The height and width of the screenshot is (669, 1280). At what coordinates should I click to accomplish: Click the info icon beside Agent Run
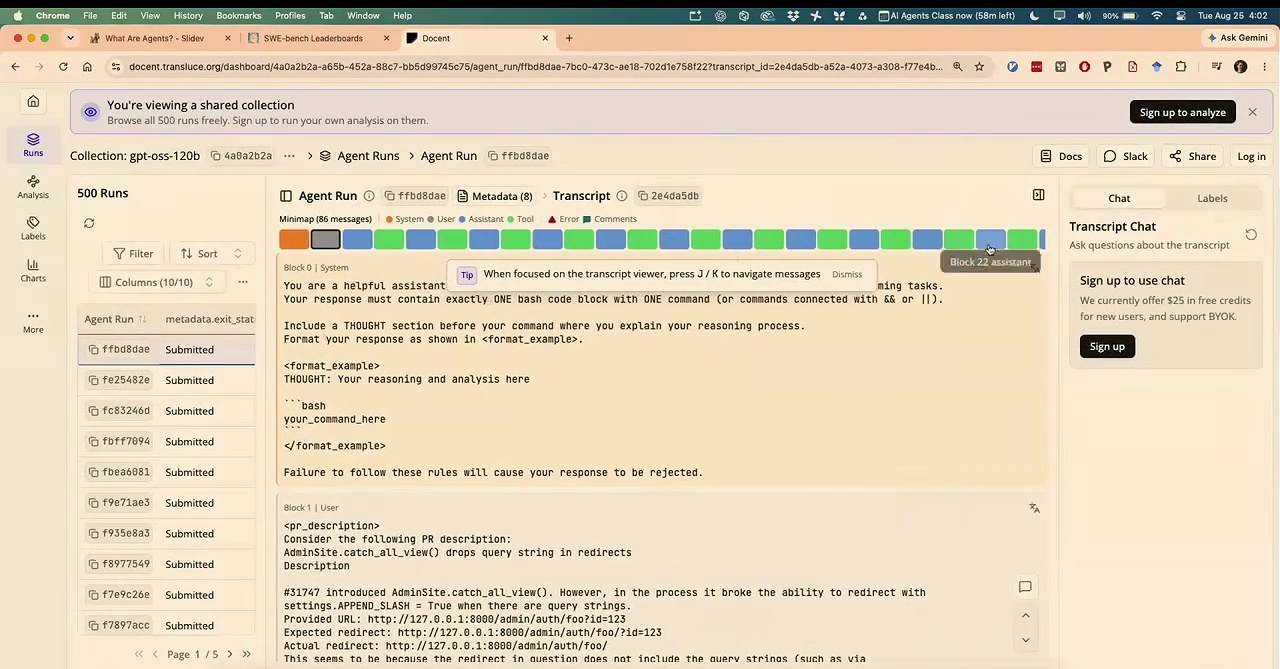pos(369,196)
